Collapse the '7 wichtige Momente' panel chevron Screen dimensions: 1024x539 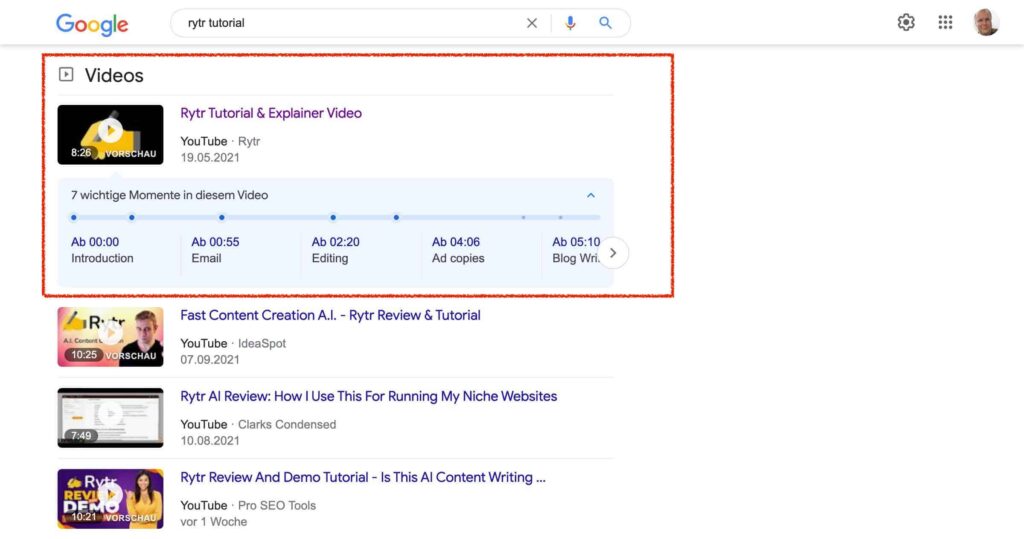click(x=590, y=195)
